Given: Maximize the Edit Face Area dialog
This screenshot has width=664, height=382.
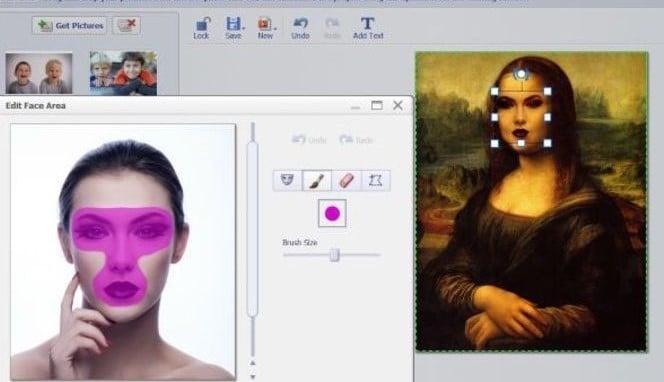Looking at the screenshot, I should 376,105.
